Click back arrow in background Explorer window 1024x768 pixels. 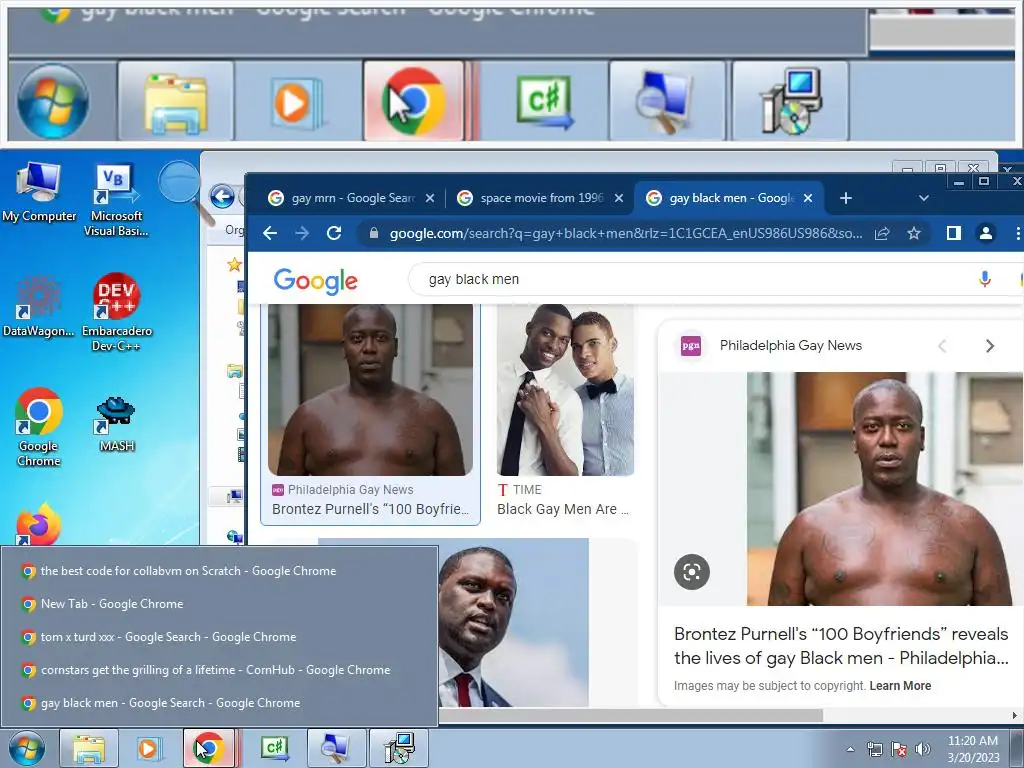pos(222,197)
